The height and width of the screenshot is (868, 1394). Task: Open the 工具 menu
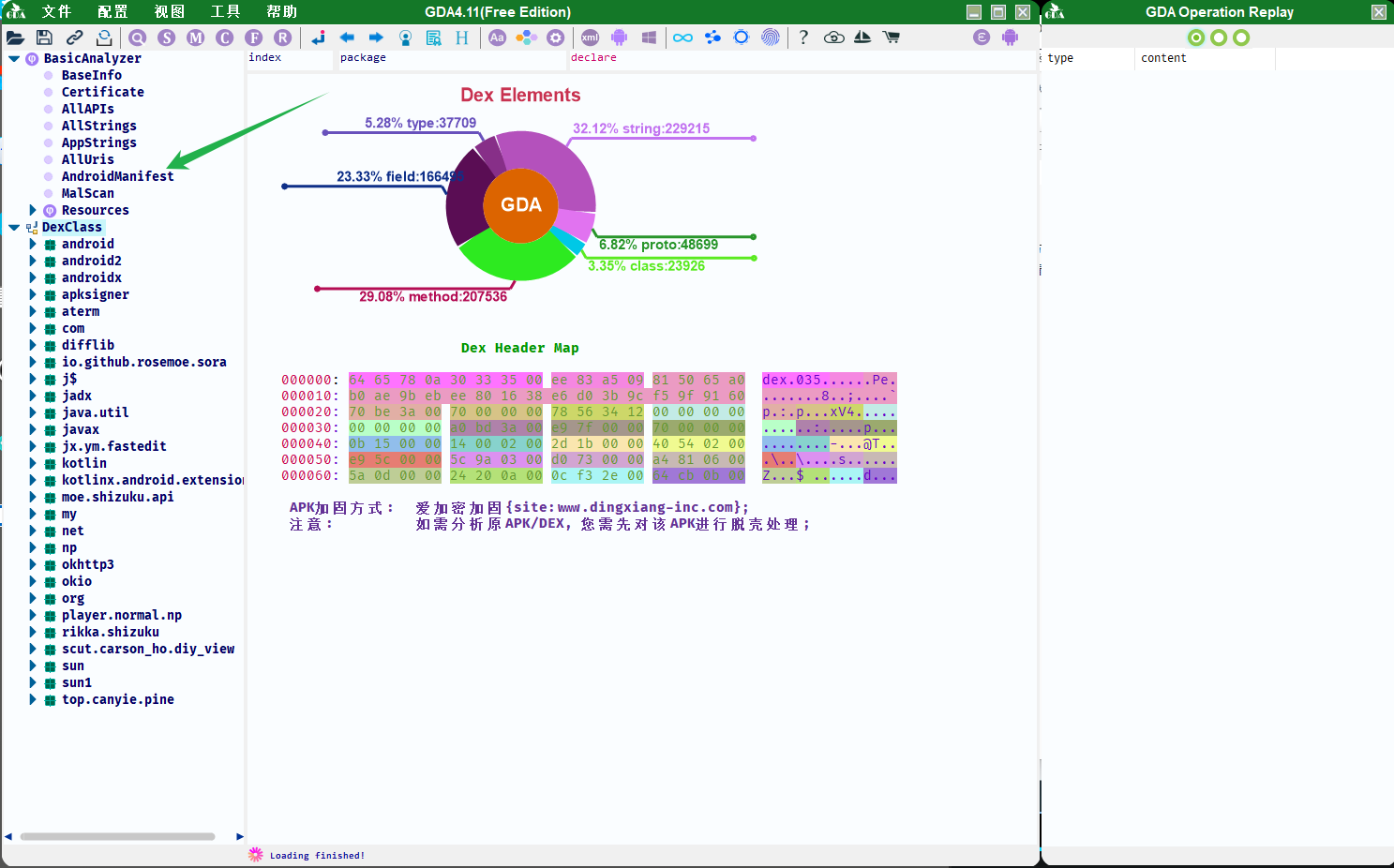226,11
